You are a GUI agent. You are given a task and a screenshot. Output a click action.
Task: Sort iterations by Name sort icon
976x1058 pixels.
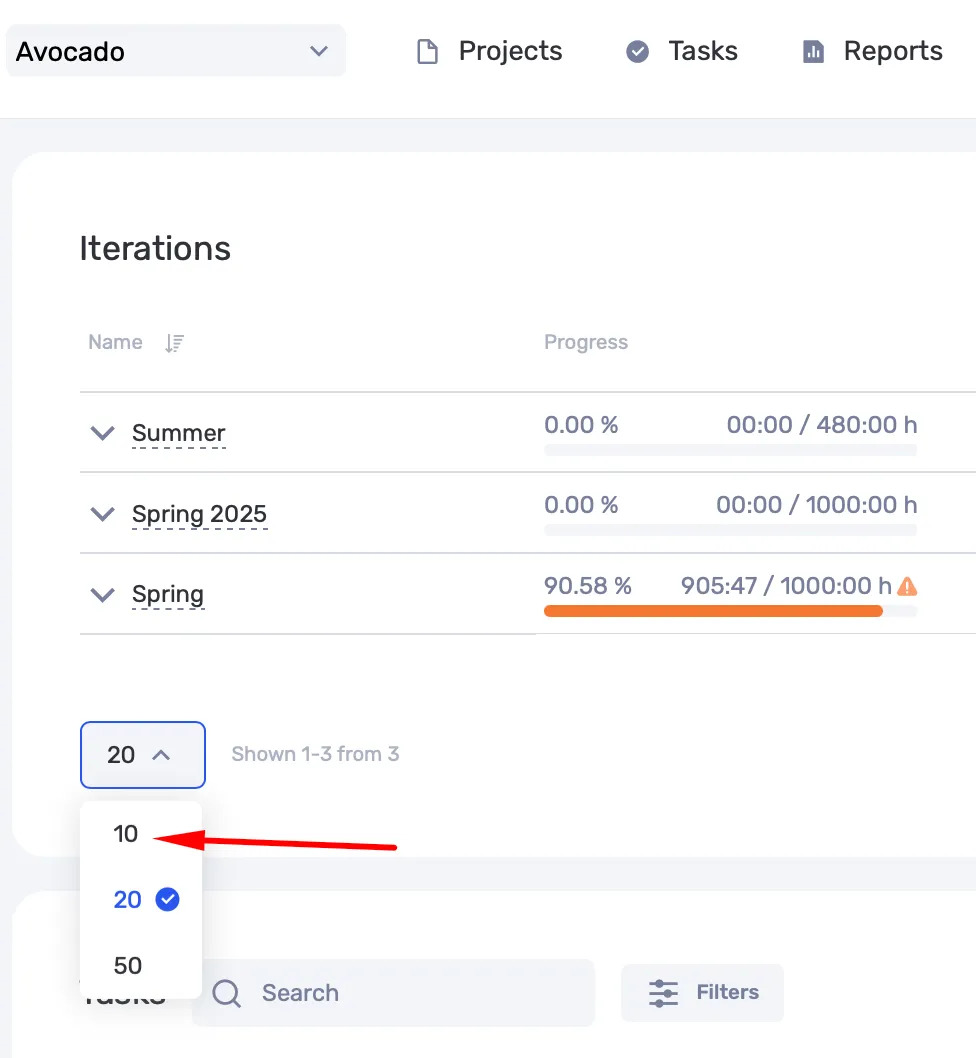(174, 343)
